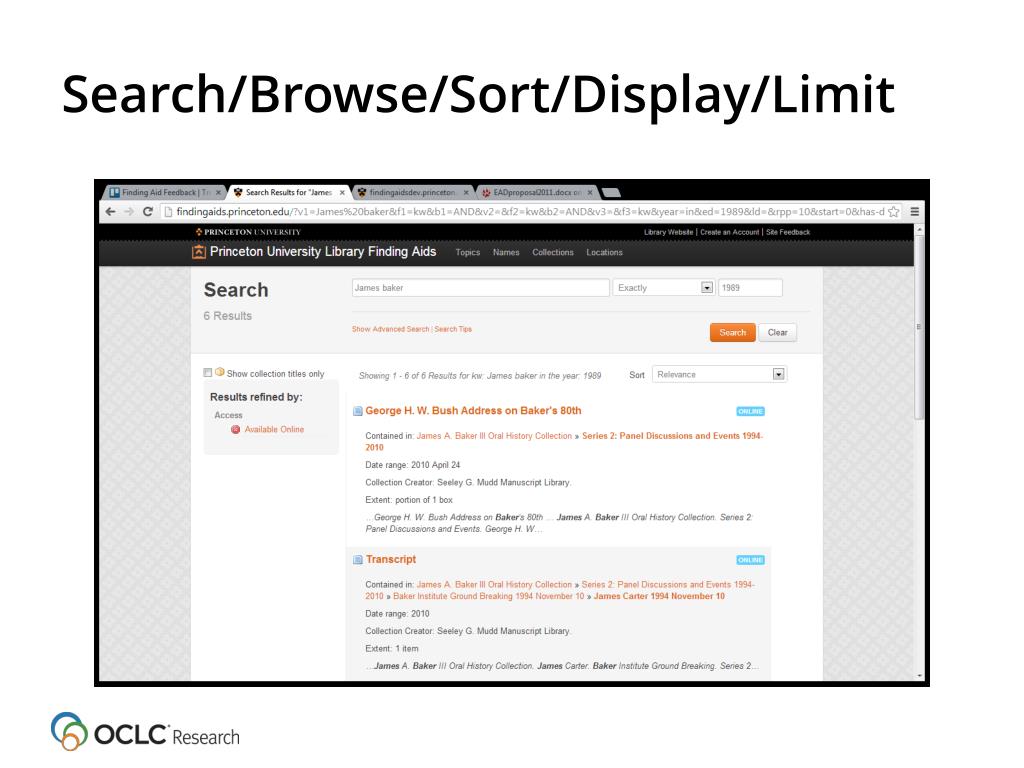Enable Show collection titles only checkbox
The image size is (1024, 768).
[x=208, y=373]
